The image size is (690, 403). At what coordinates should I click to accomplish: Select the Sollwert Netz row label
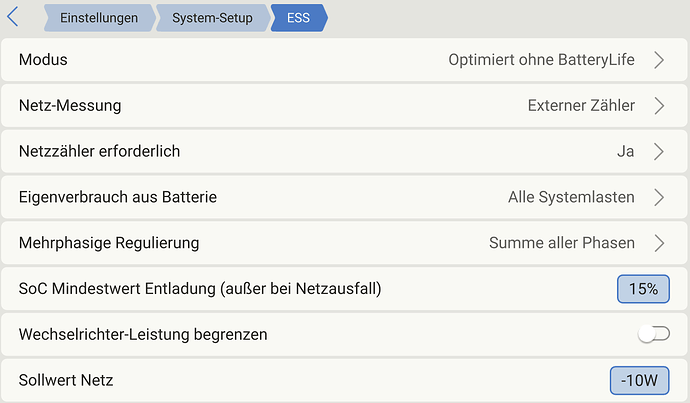click(66, 380)
